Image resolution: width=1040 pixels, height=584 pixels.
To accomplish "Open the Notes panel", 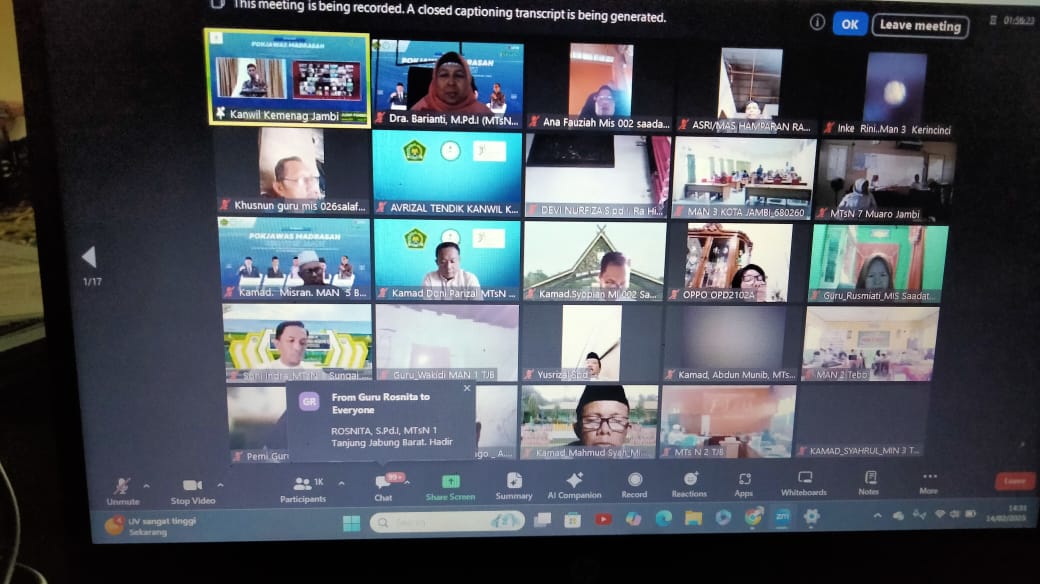I will coord(869,480).
